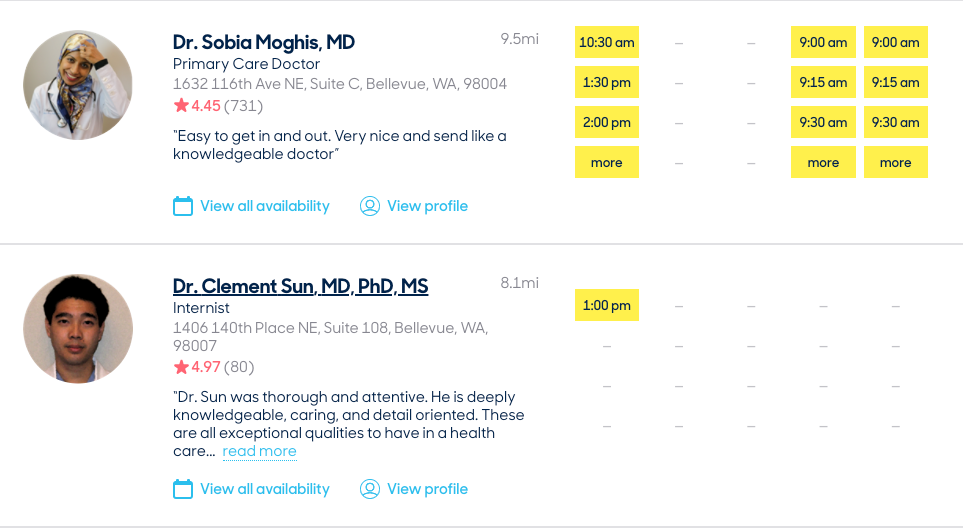963x528 pixels.
Task: Book 10:30 am slot with Dr. Moghis
Action: click(607, 42)
